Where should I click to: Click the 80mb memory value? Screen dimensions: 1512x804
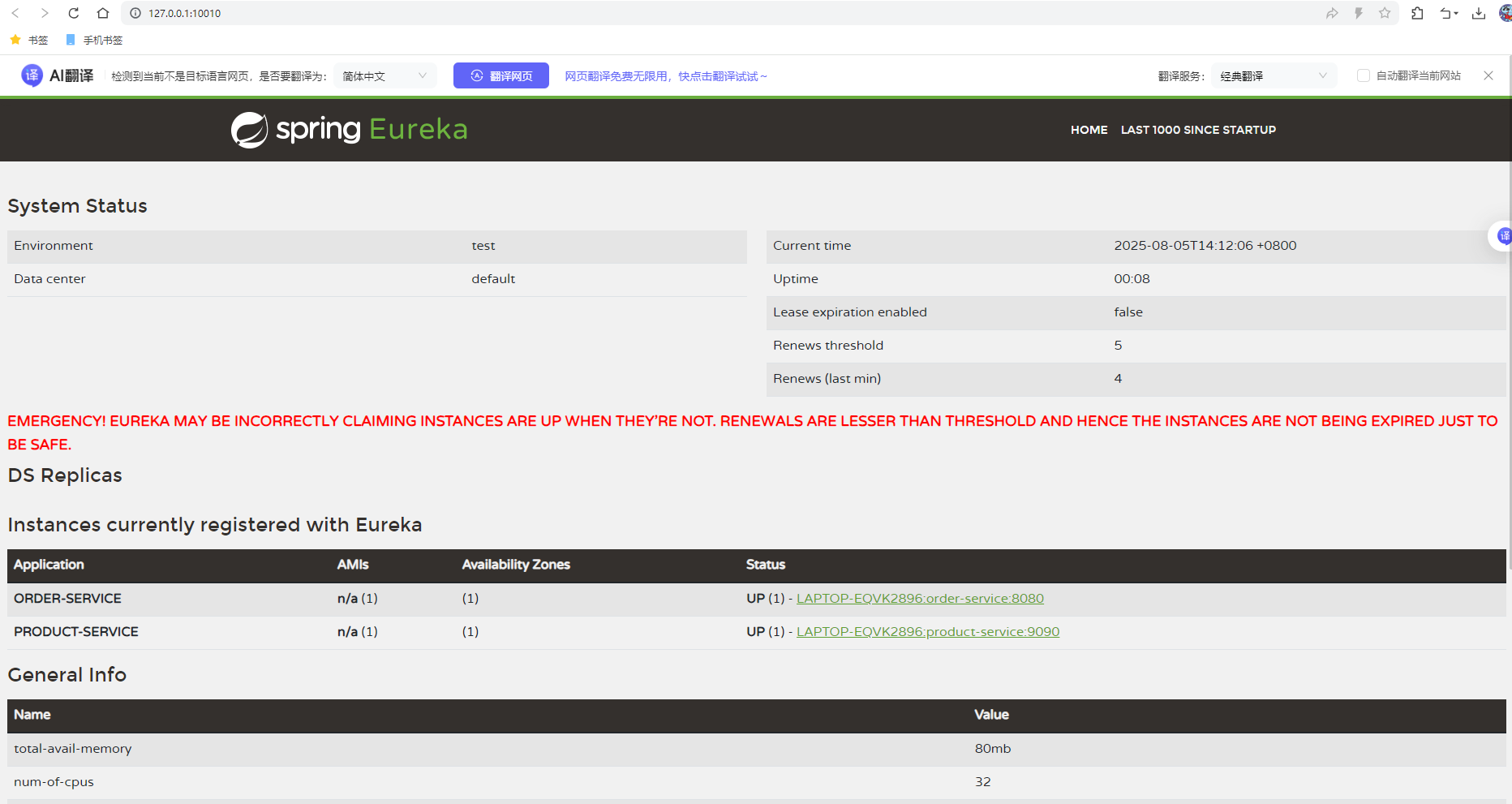993,749
